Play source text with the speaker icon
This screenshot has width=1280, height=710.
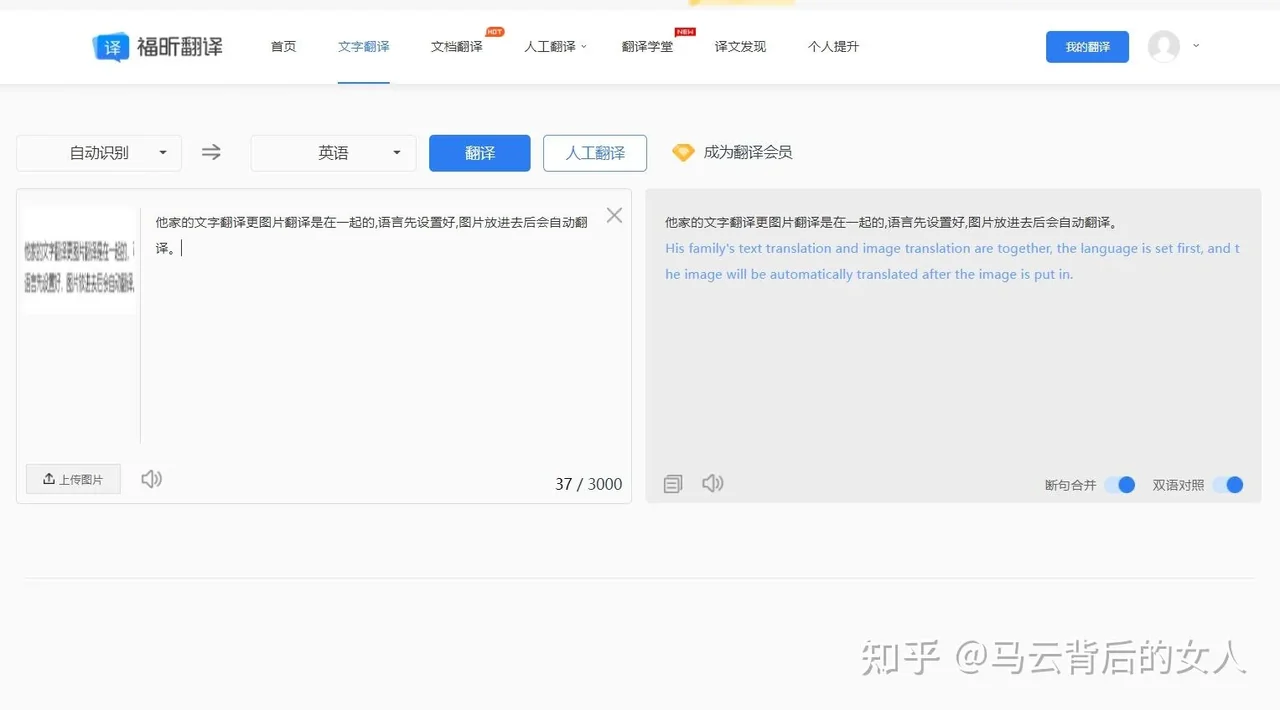[x=151, y=479]
